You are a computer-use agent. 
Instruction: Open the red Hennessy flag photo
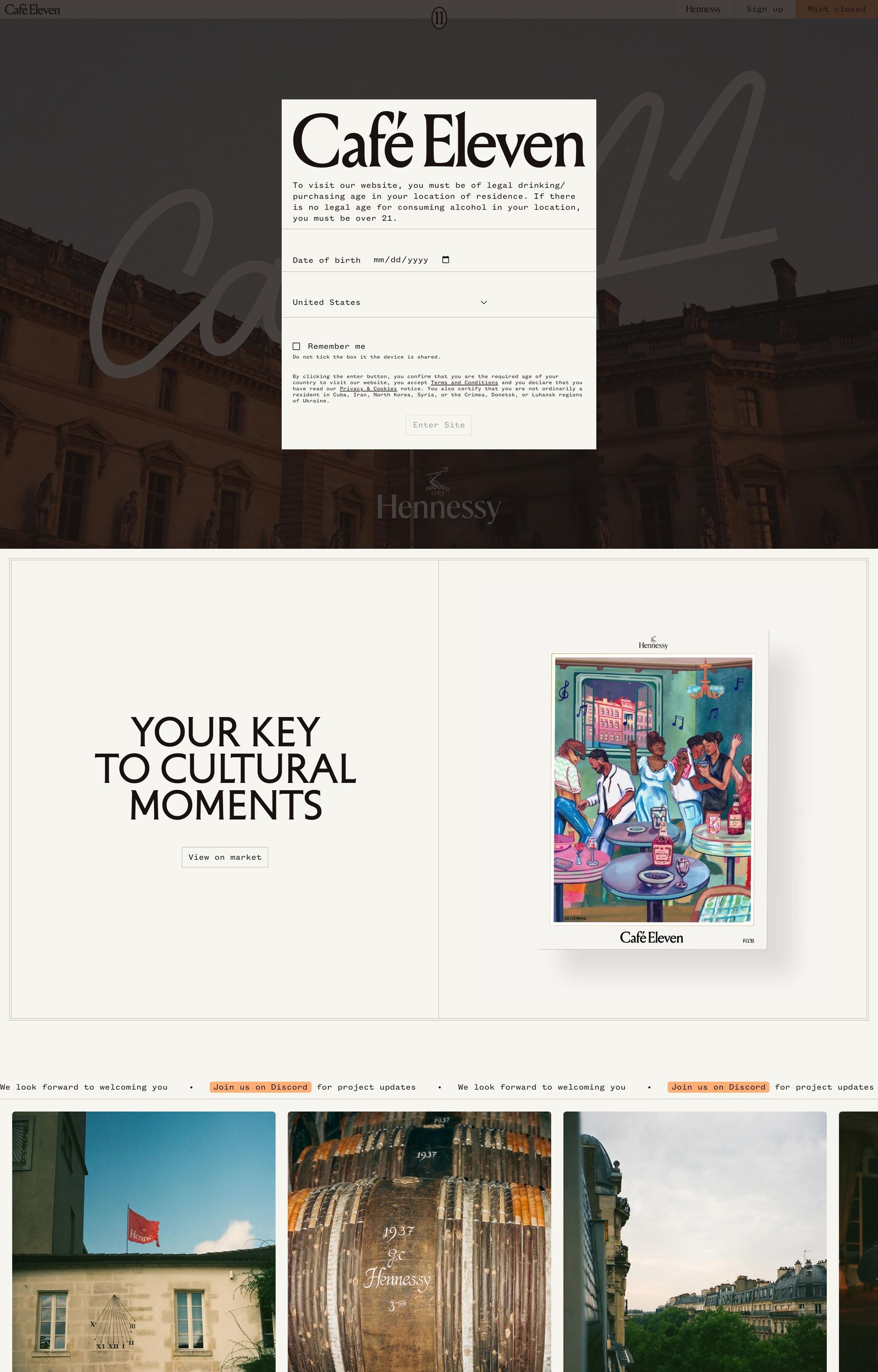(144, 1242)
